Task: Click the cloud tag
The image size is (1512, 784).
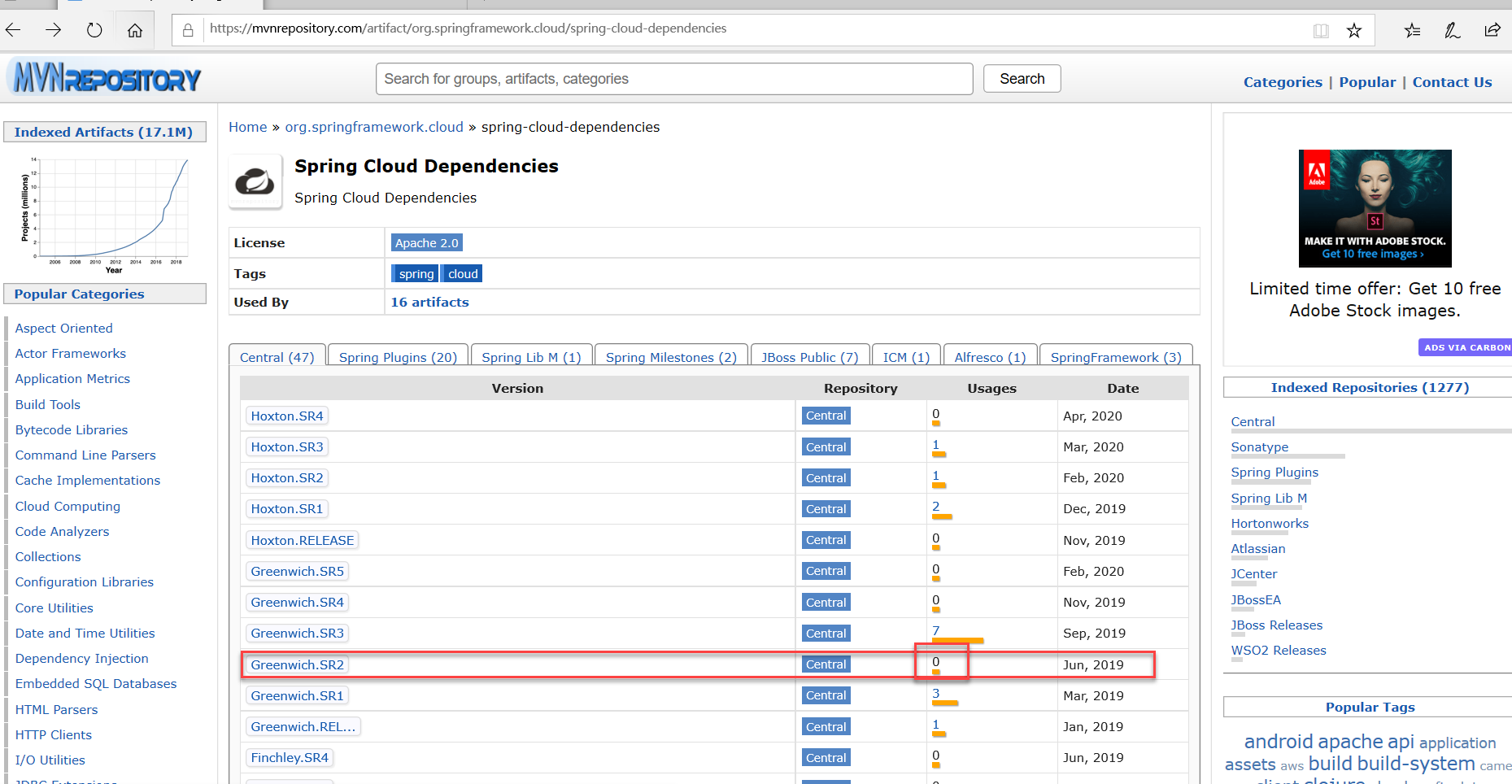Action: point(463,274)
